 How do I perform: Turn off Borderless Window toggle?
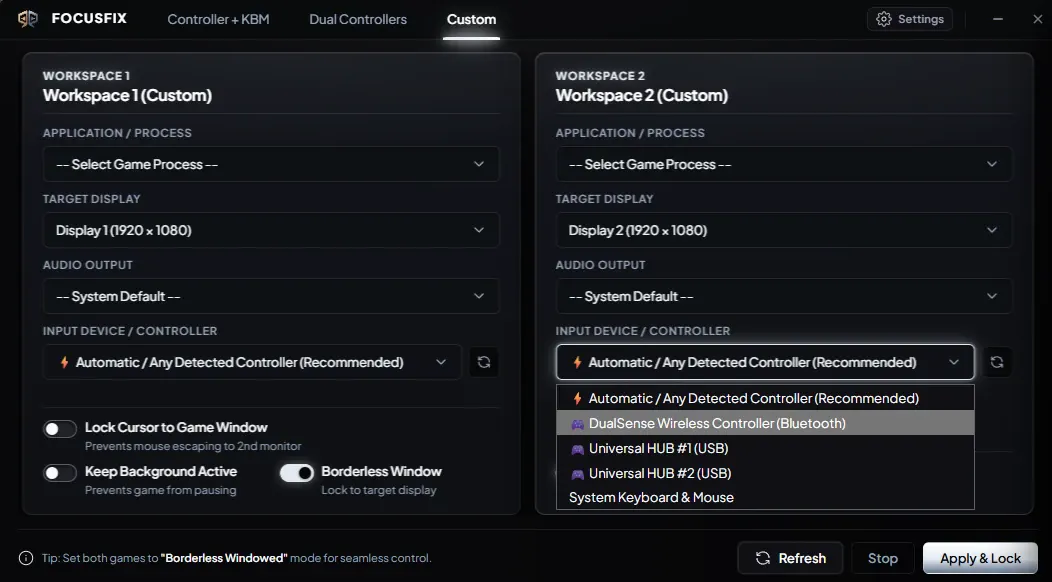coord(297,473)
